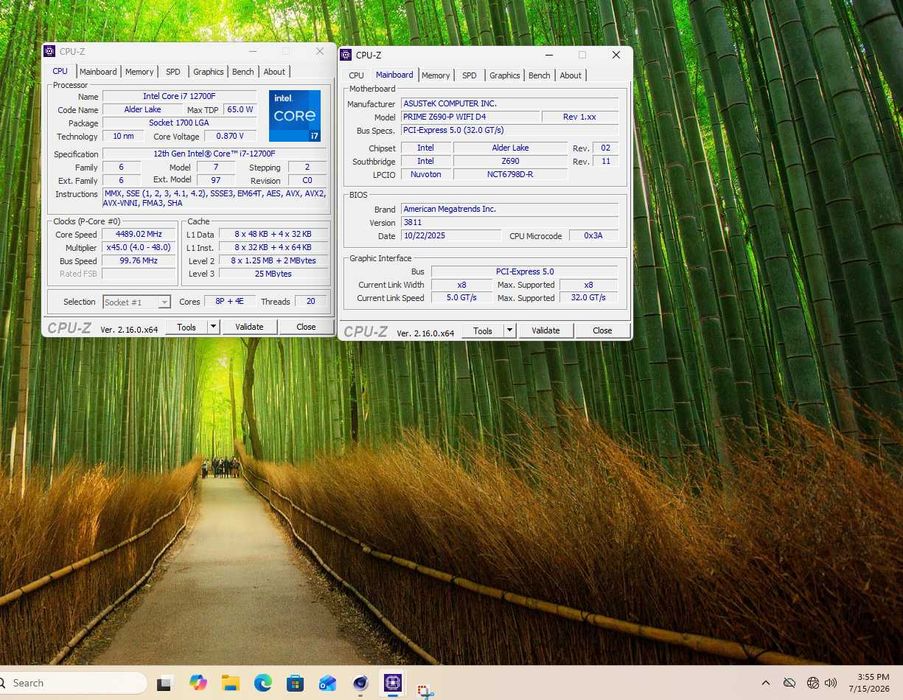
Task: Click the round camera-like app in taskbar
Action: pos(361,683)
